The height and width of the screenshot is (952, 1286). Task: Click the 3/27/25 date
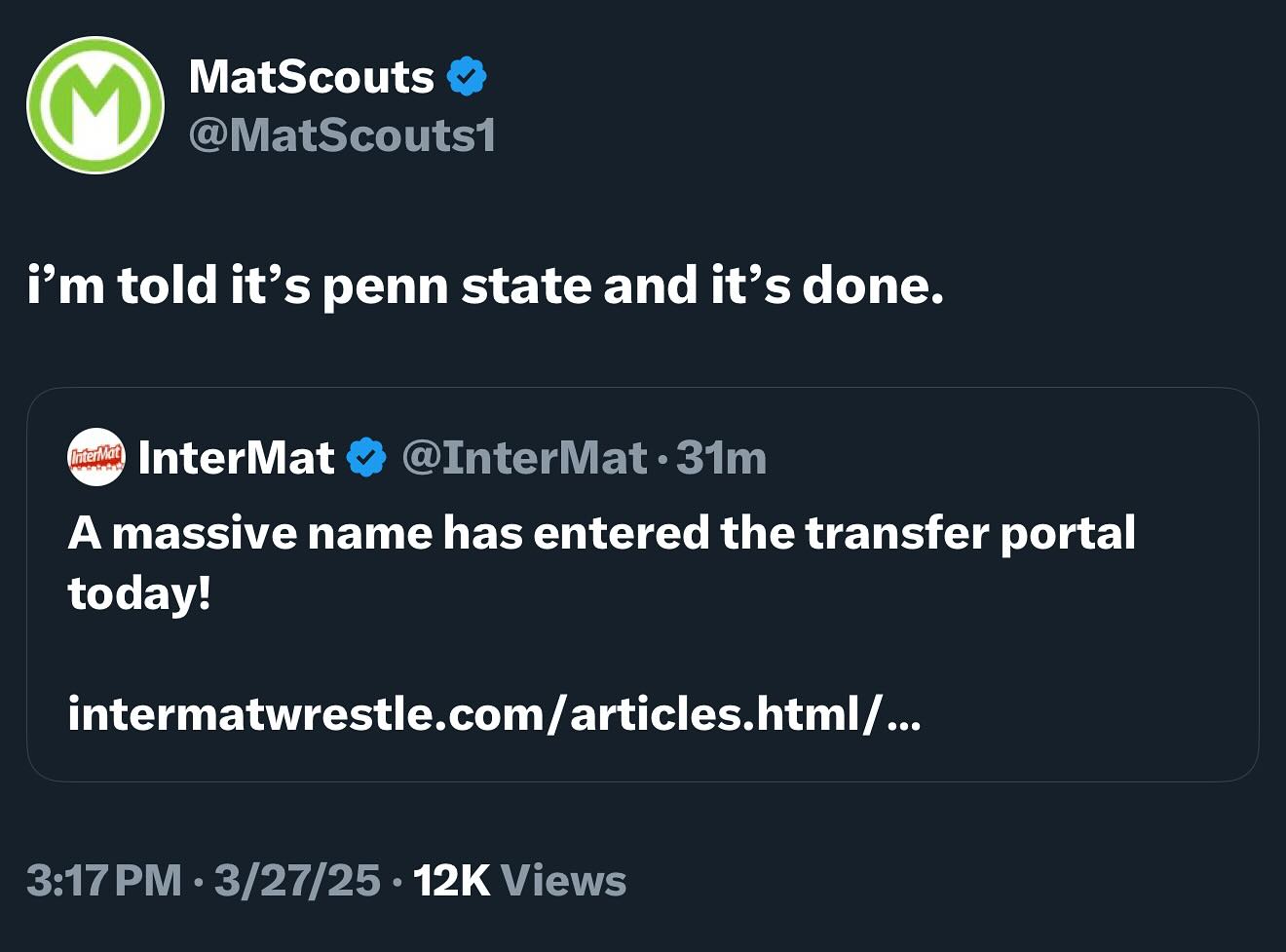coord(297,880)
